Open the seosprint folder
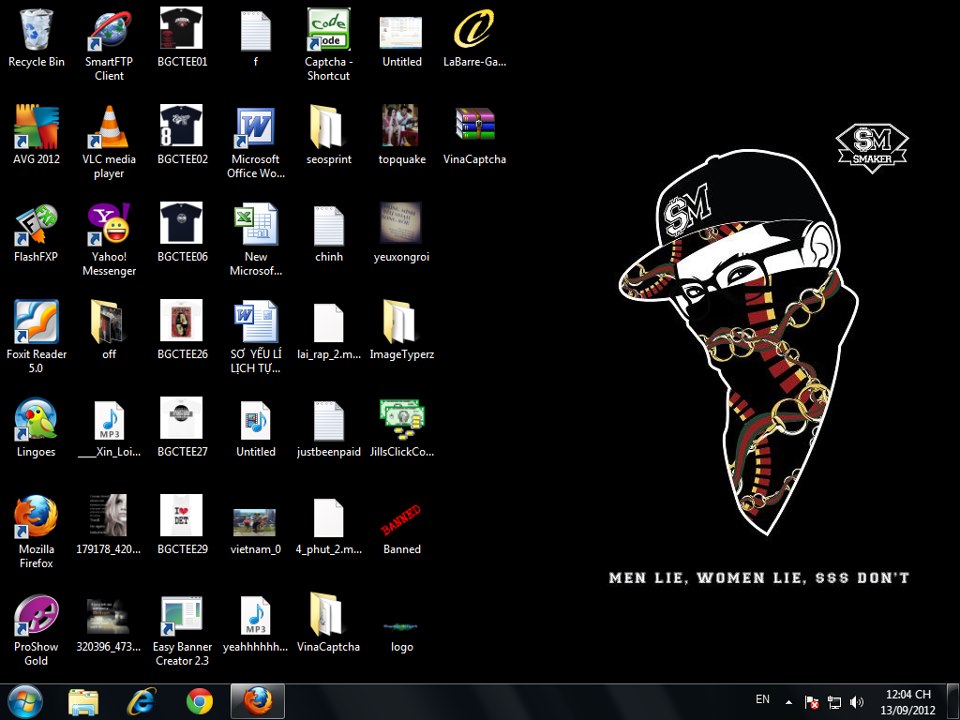The image size is (960, 720). [x=328, y=127]
